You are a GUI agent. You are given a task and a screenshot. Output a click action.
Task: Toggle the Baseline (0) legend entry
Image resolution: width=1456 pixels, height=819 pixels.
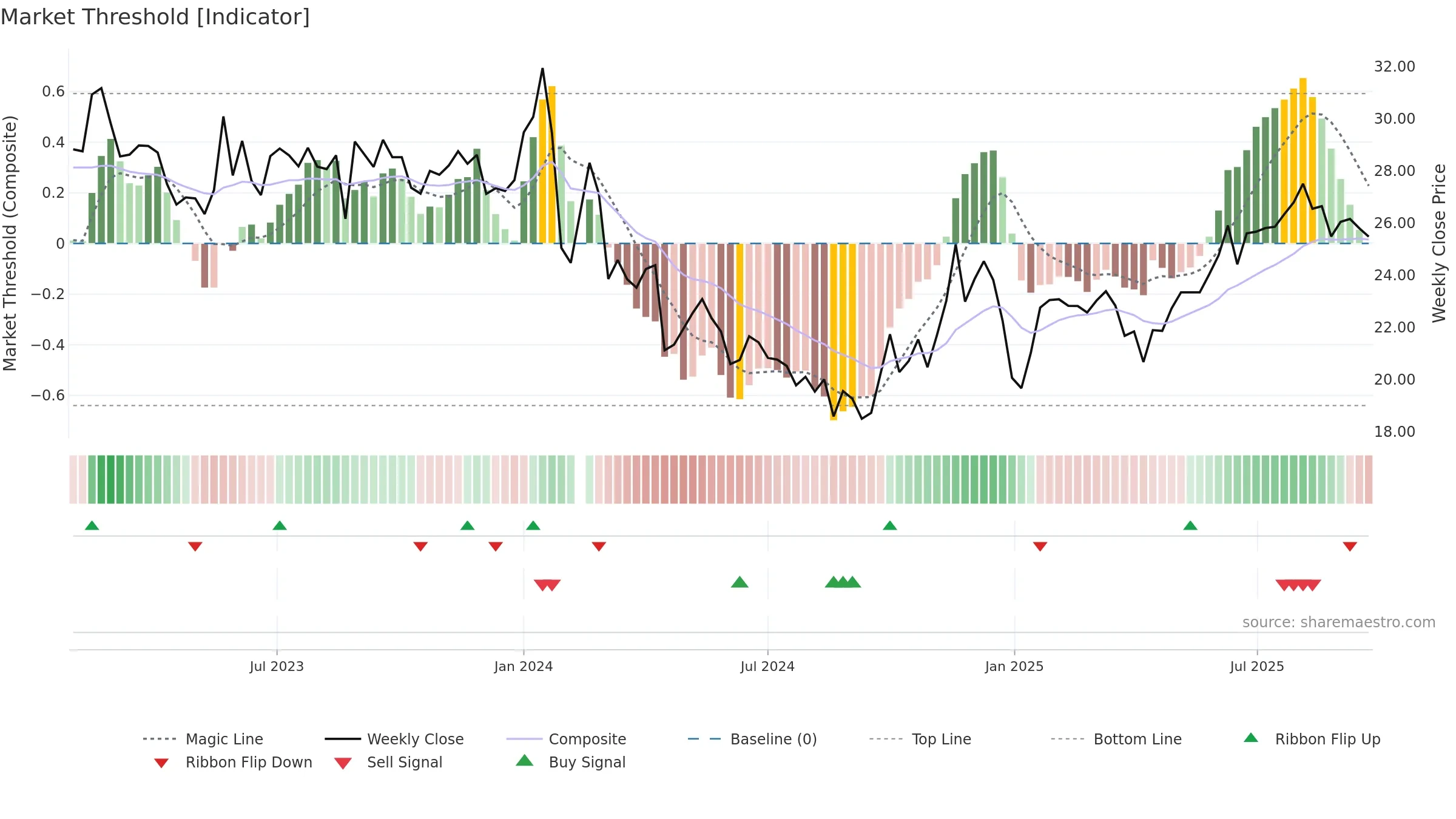[752, 739]
